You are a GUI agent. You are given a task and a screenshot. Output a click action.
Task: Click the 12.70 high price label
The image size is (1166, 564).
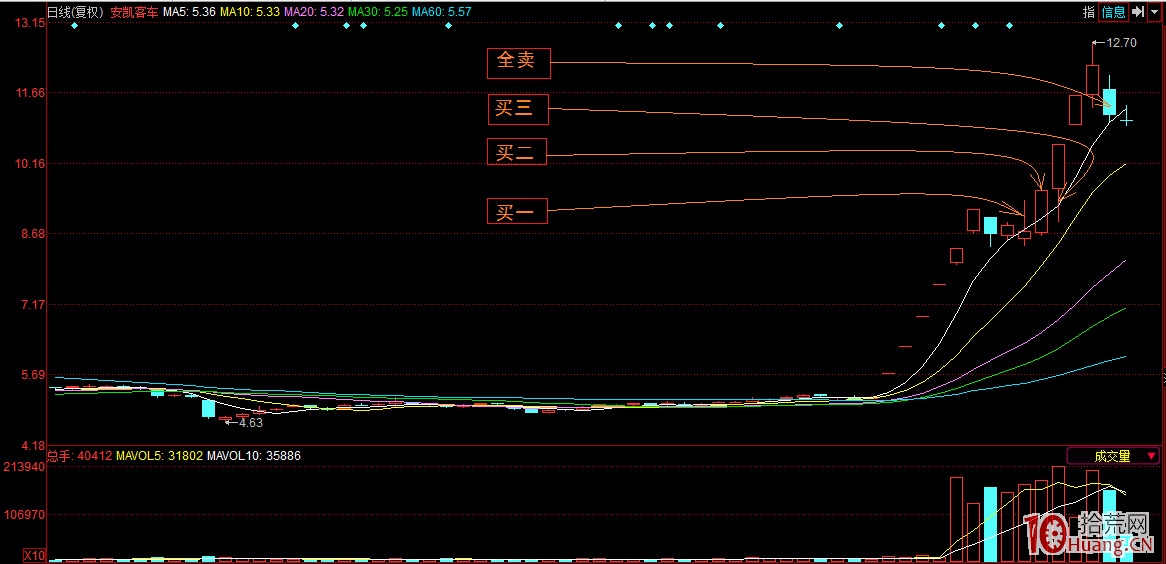pos(1121,43)
